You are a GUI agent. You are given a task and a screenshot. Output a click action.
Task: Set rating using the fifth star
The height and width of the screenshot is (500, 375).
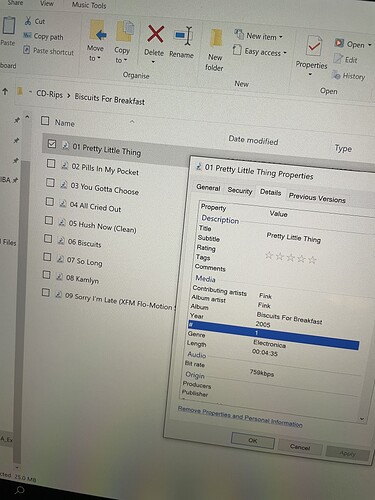click(x=312, y=259)
